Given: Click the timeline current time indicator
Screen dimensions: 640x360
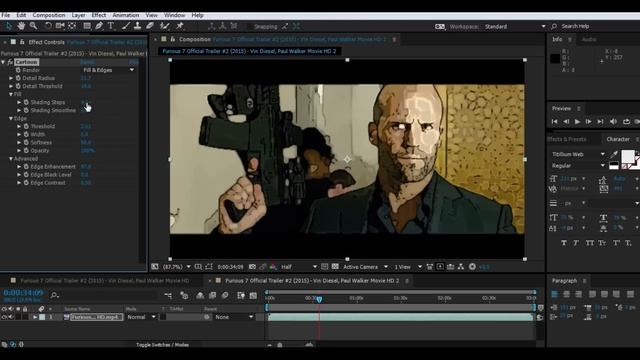Looking at the screenshot, I should coord(319,299).
